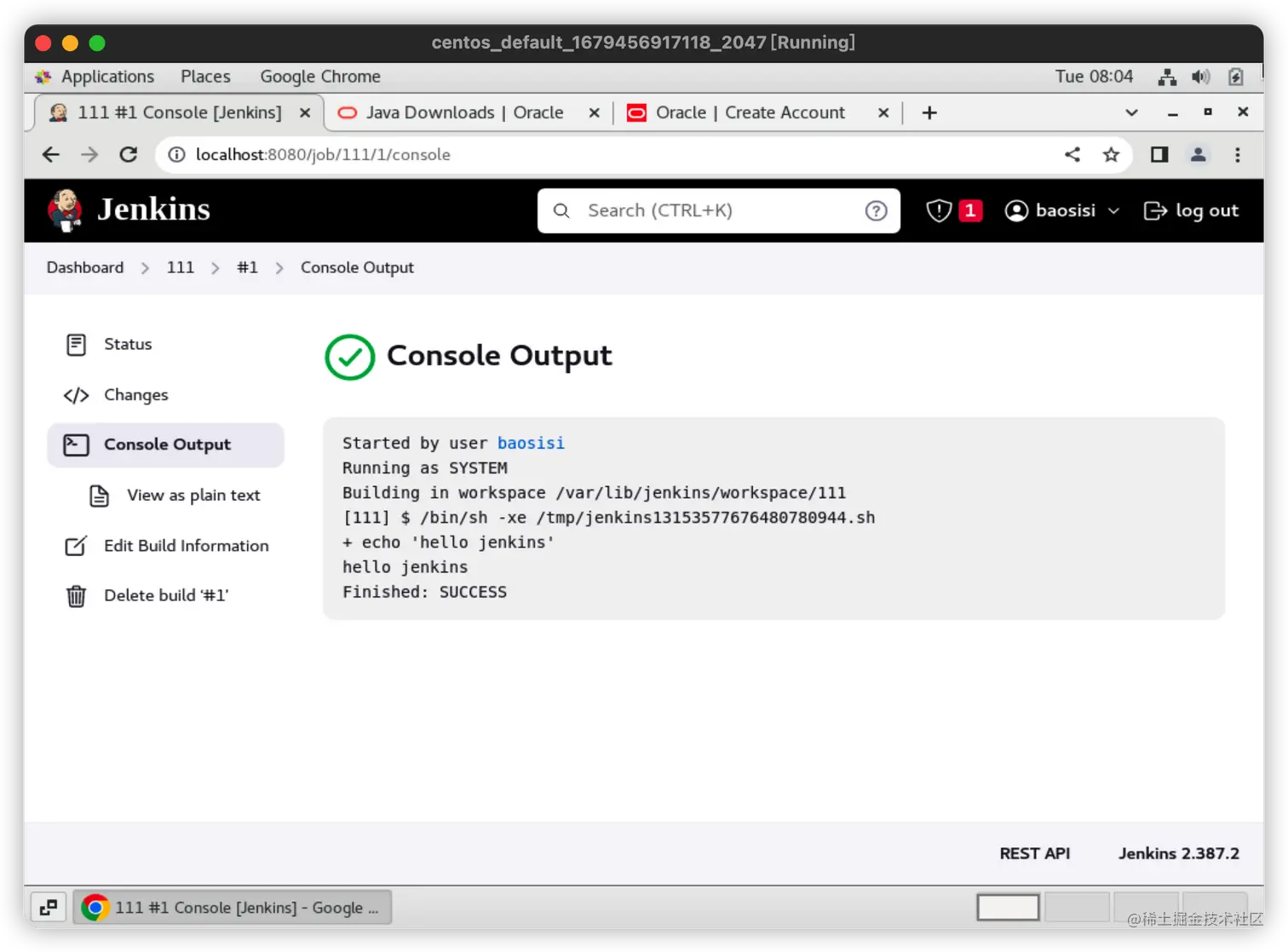This screenshot has width=1288, height=952.
Task: Open the REST API footer link
Action: [1035, 853]
